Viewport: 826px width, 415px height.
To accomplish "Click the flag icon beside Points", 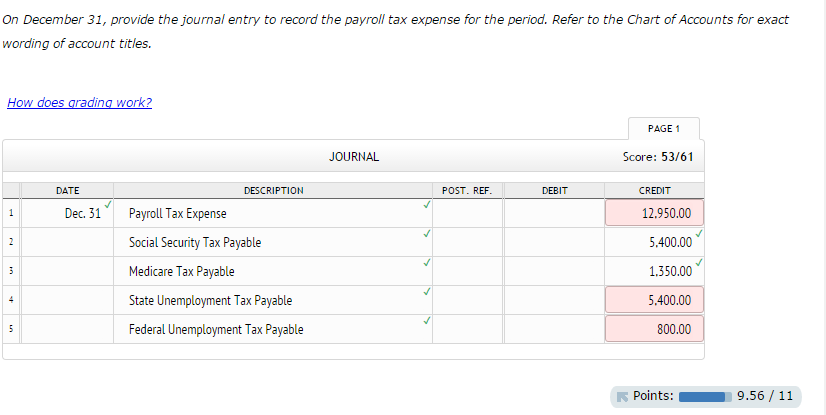I will [622, 396].
